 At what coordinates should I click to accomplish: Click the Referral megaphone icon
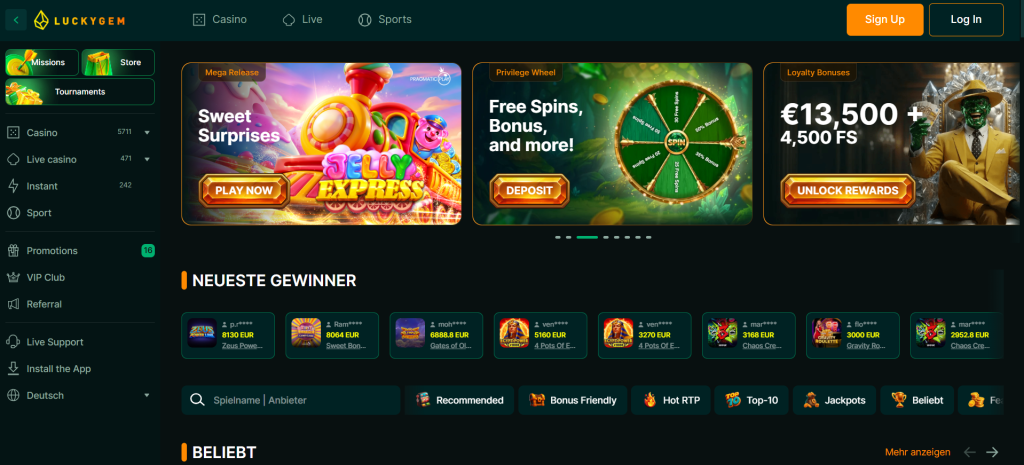(13, 304)
